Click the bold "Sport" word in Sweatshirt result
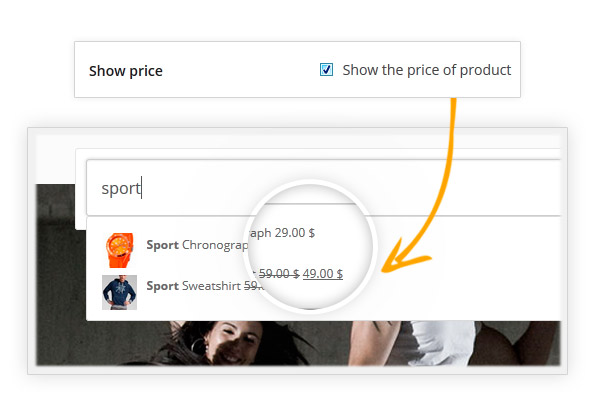600x405 pixels. tap(162, 286)
